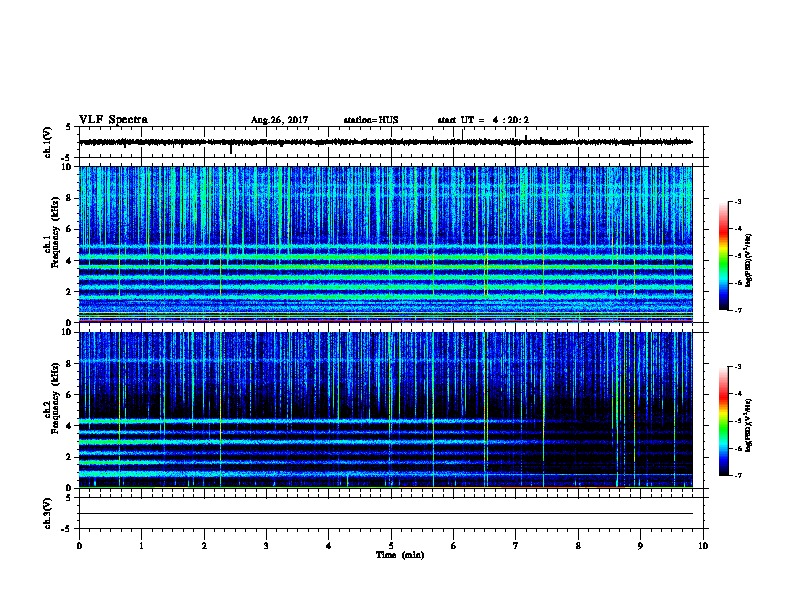This screenshot has height=612, width=792.
Task: Click time axis tick label "0"
Action: tap(79, 546)
